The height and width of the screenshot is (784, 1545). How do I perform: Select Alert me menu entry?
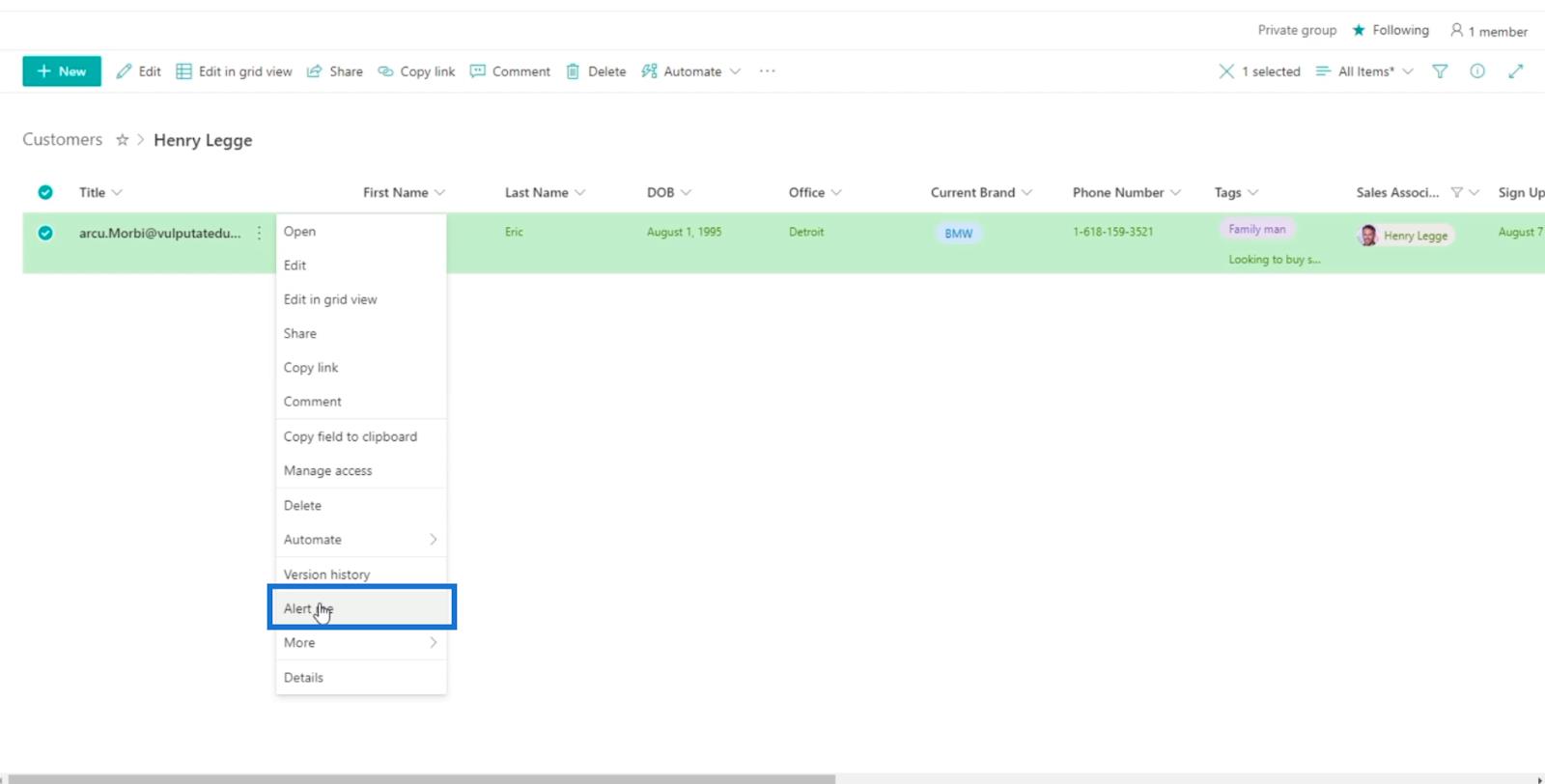(x=361, y=608)
